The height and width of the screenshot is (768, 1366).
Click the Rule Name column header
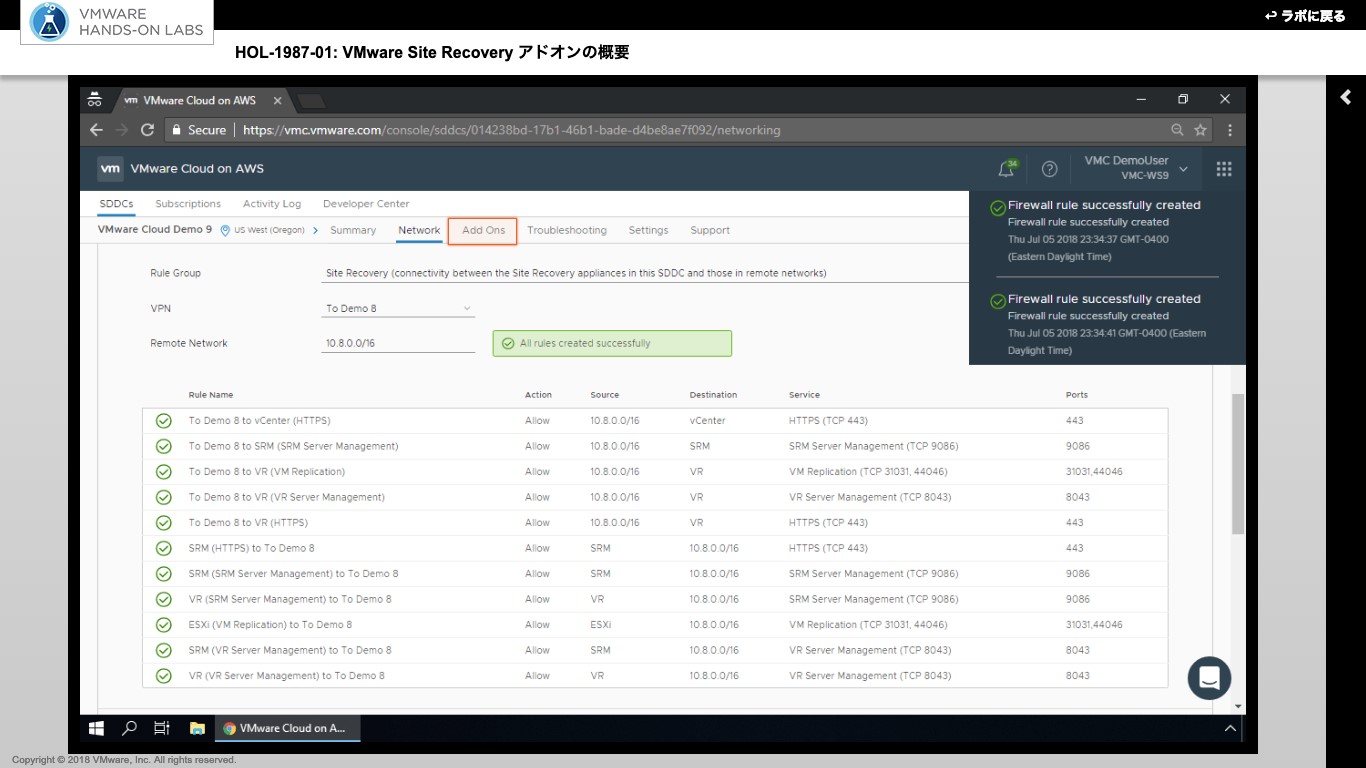coord(211,395)
